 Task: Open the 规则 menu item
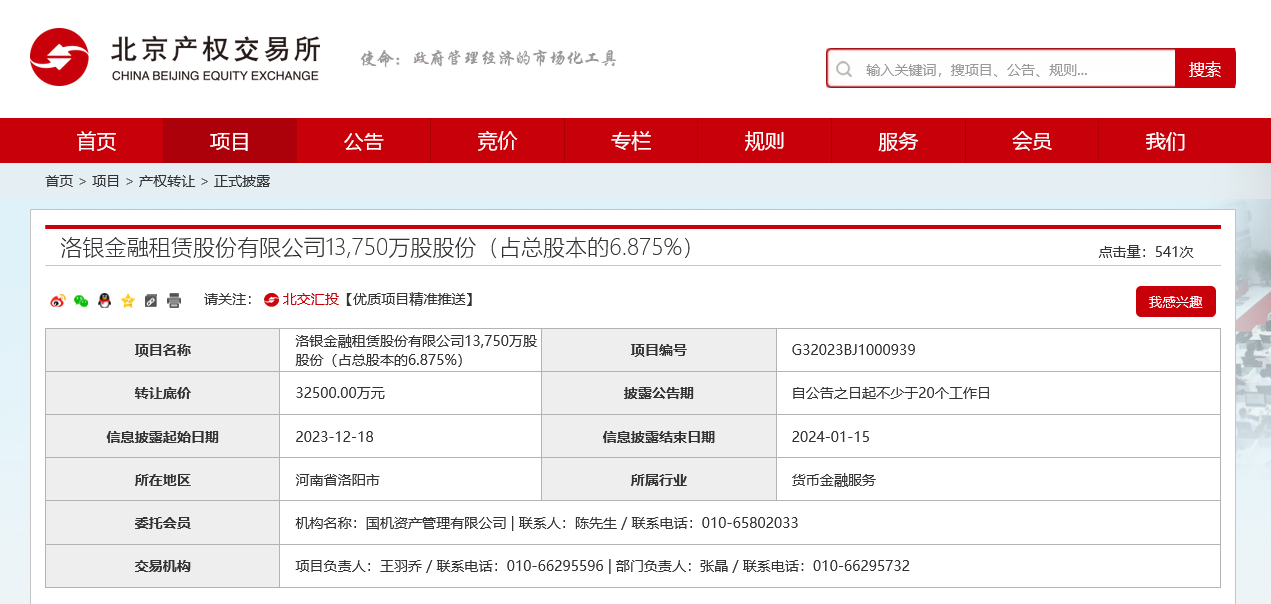coord(764,141)
